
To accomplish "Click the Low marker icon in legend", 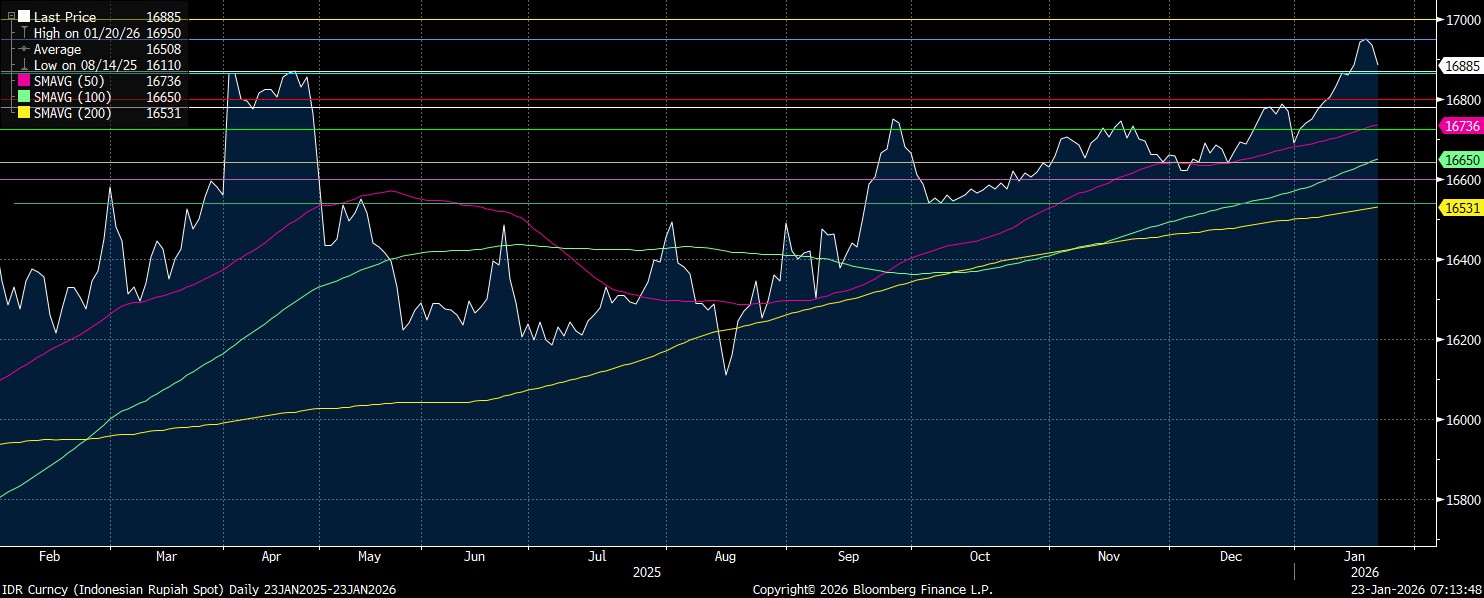I will 24,65.
